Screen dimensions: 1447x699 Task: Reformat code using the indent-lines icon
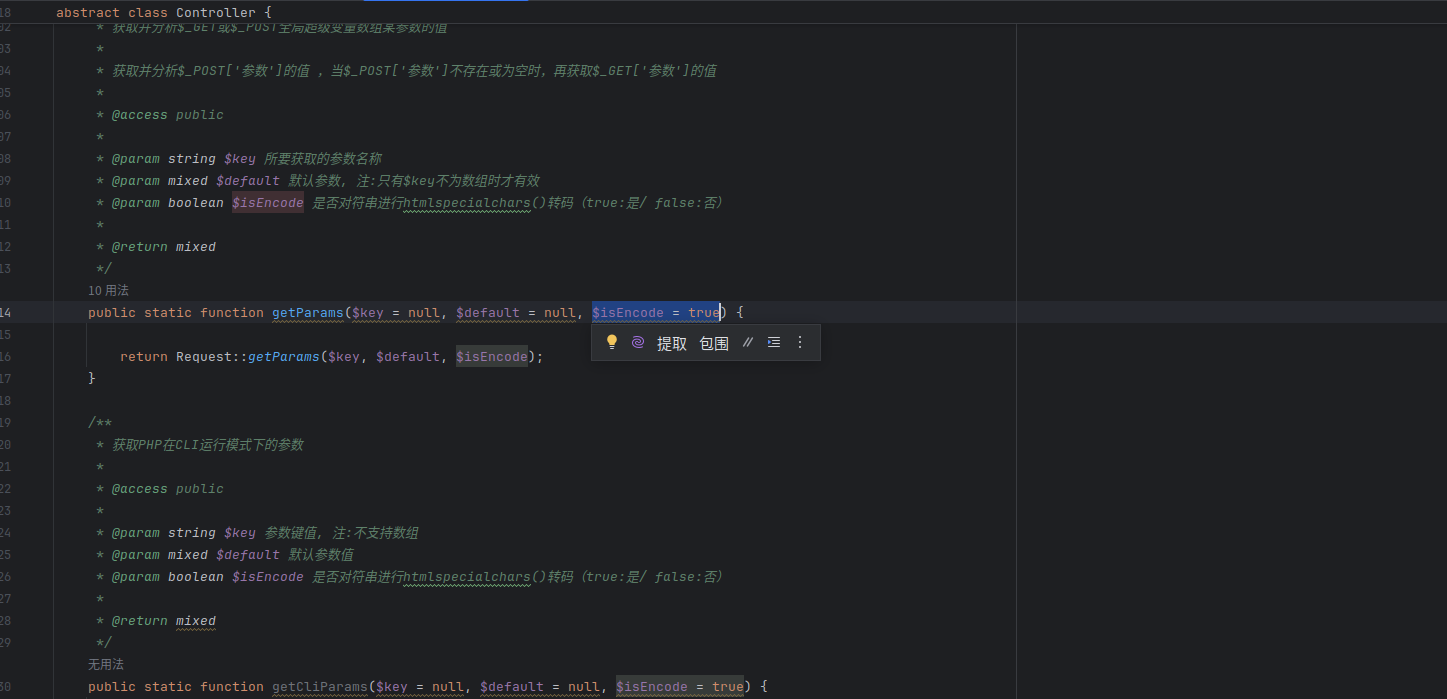pos(773,342)
